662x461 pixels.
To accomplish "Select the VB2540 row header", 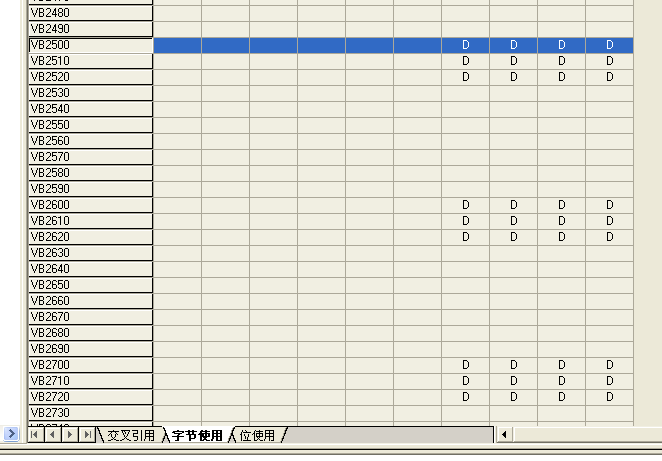I will [x=90, y=109].
